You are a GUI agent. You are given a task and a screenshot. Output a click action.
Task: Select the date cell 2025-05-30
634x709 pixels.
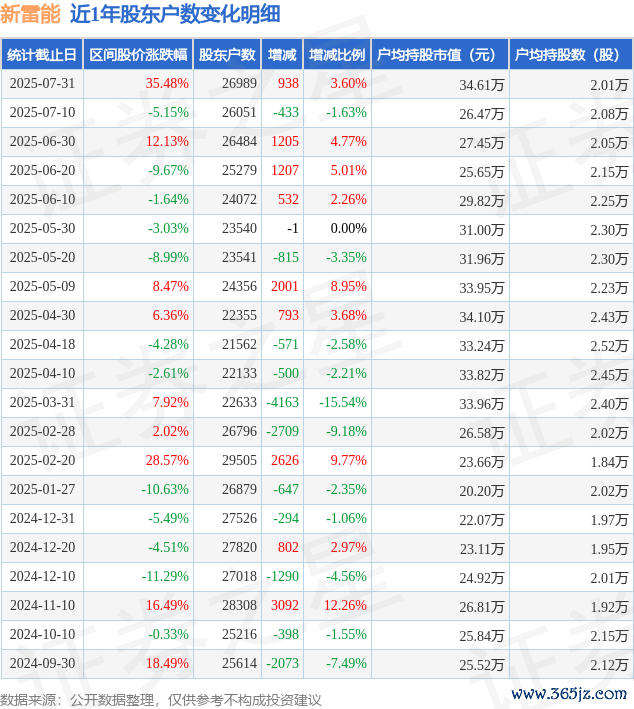pos(43,228)
